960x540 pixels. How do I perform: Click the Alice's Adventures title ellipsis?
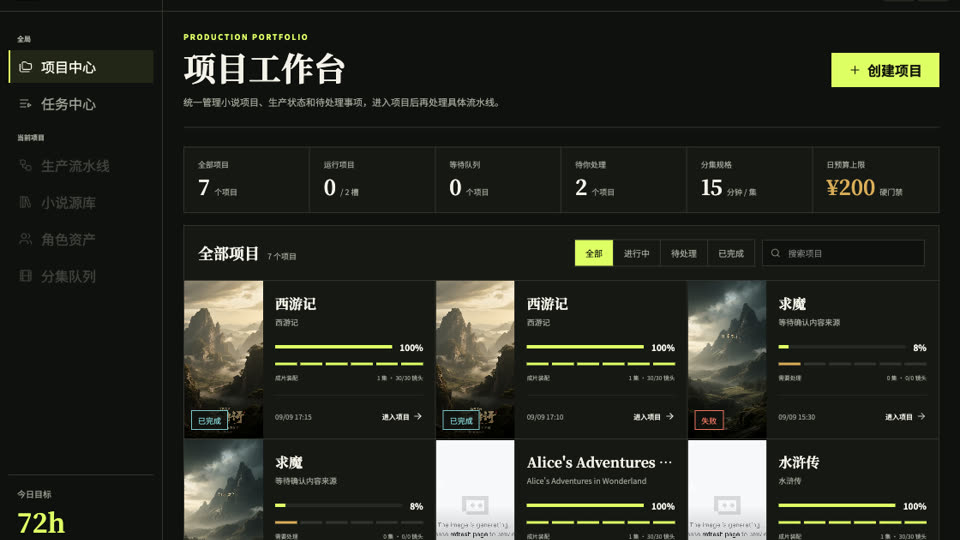pos(666,462)
